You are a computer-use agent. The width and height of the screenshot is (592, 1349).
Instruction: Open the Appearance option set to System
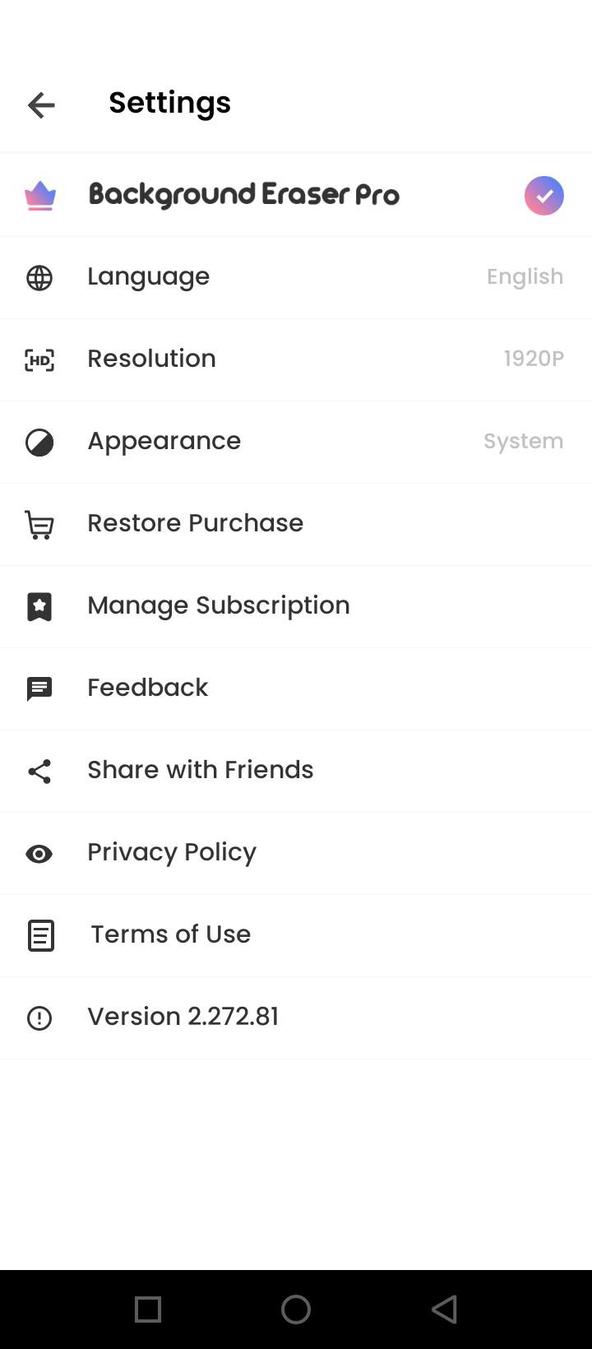[296, 441]
